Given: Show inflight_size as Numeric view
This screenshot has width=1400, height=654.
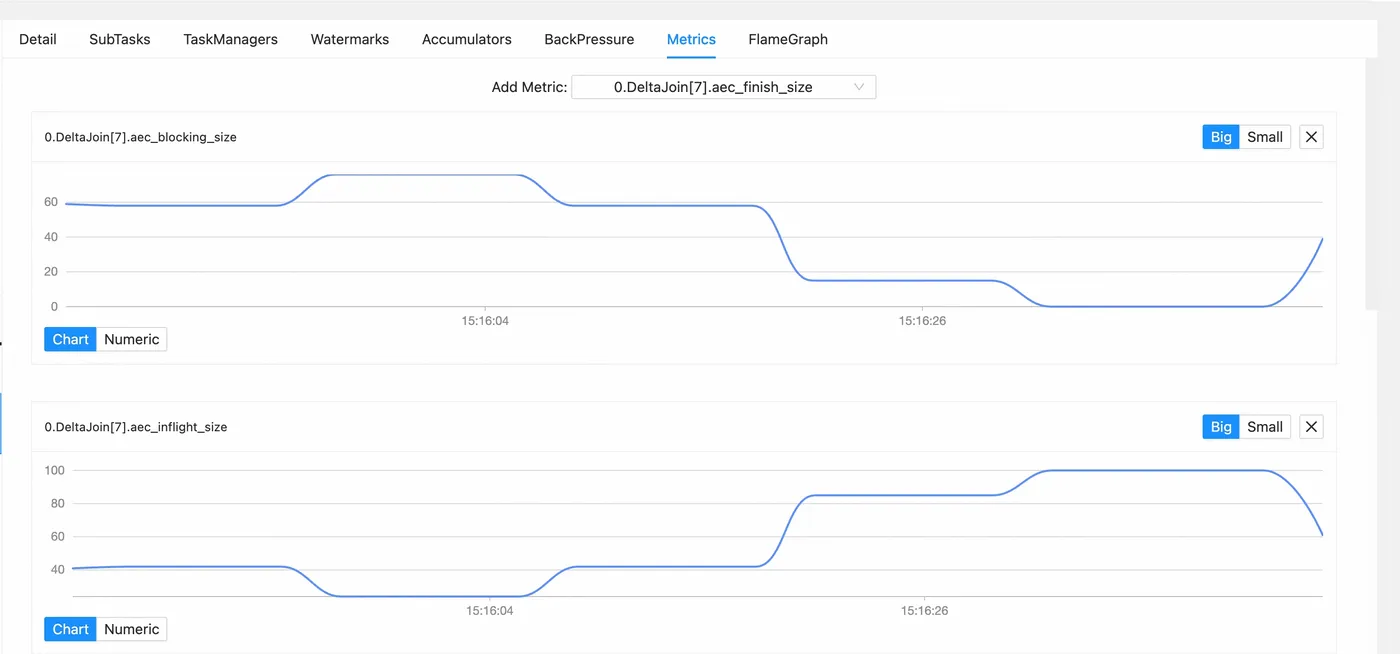Looking at the screenshot, I should pos(132,629).
